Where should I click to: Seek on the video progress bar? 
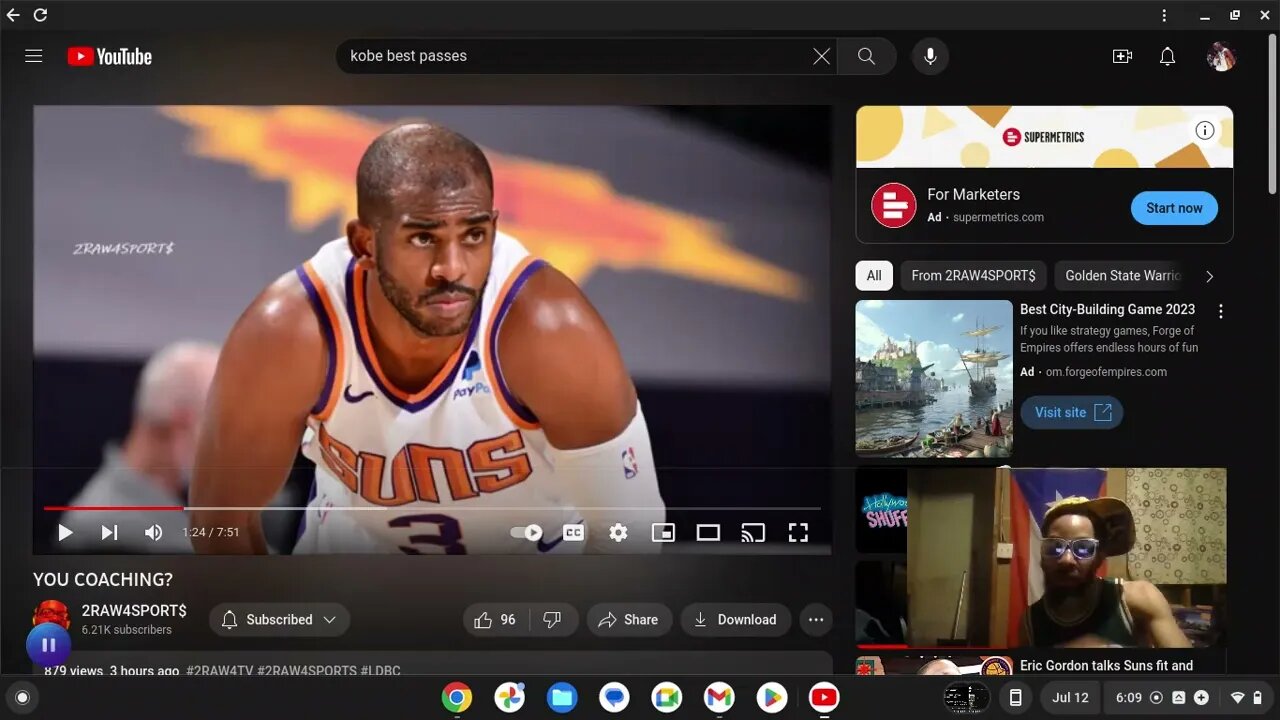click(432, 508)
